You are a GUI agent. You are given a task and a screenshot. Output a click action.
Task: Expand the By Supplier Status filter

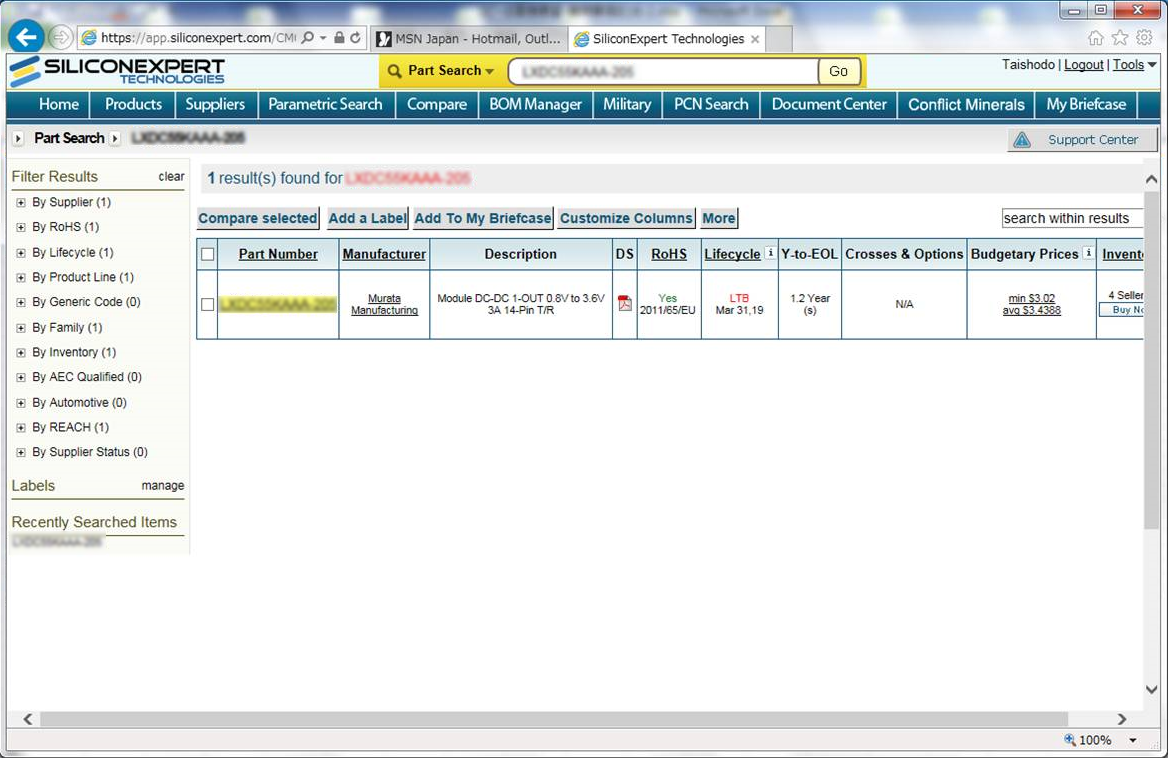pos(21,452)
